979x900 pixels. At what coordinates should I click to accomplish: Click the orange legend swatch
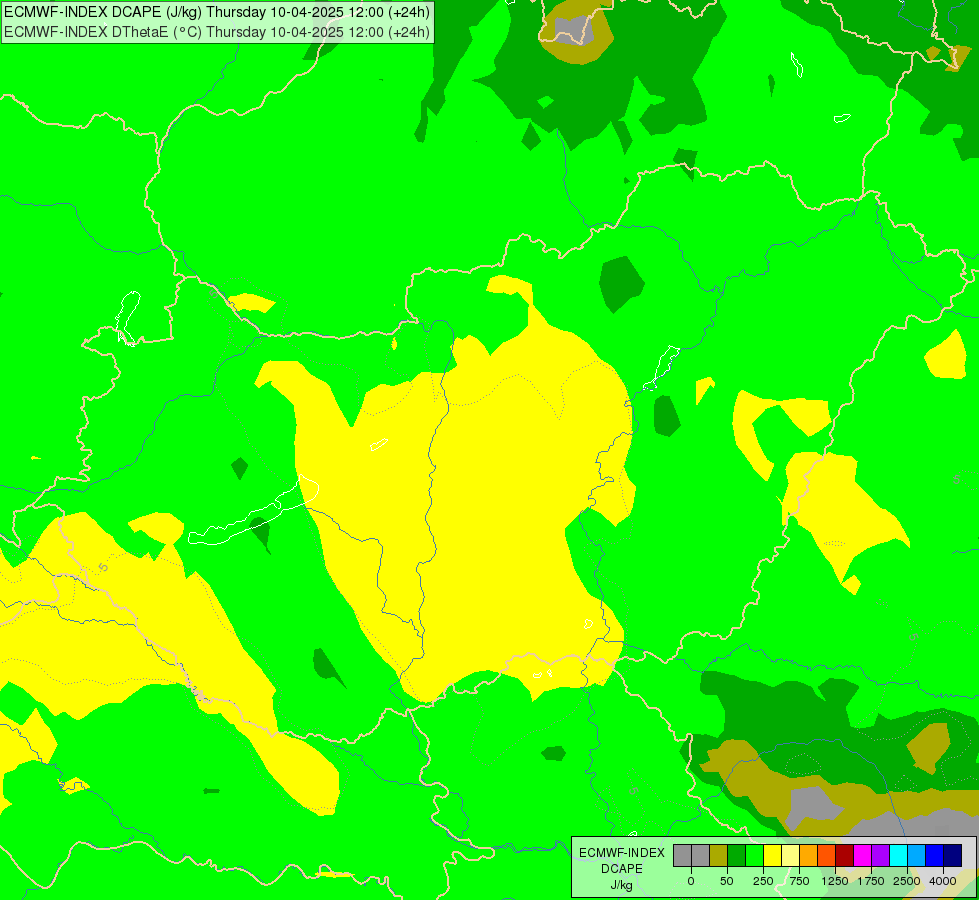tap(809, 855)
